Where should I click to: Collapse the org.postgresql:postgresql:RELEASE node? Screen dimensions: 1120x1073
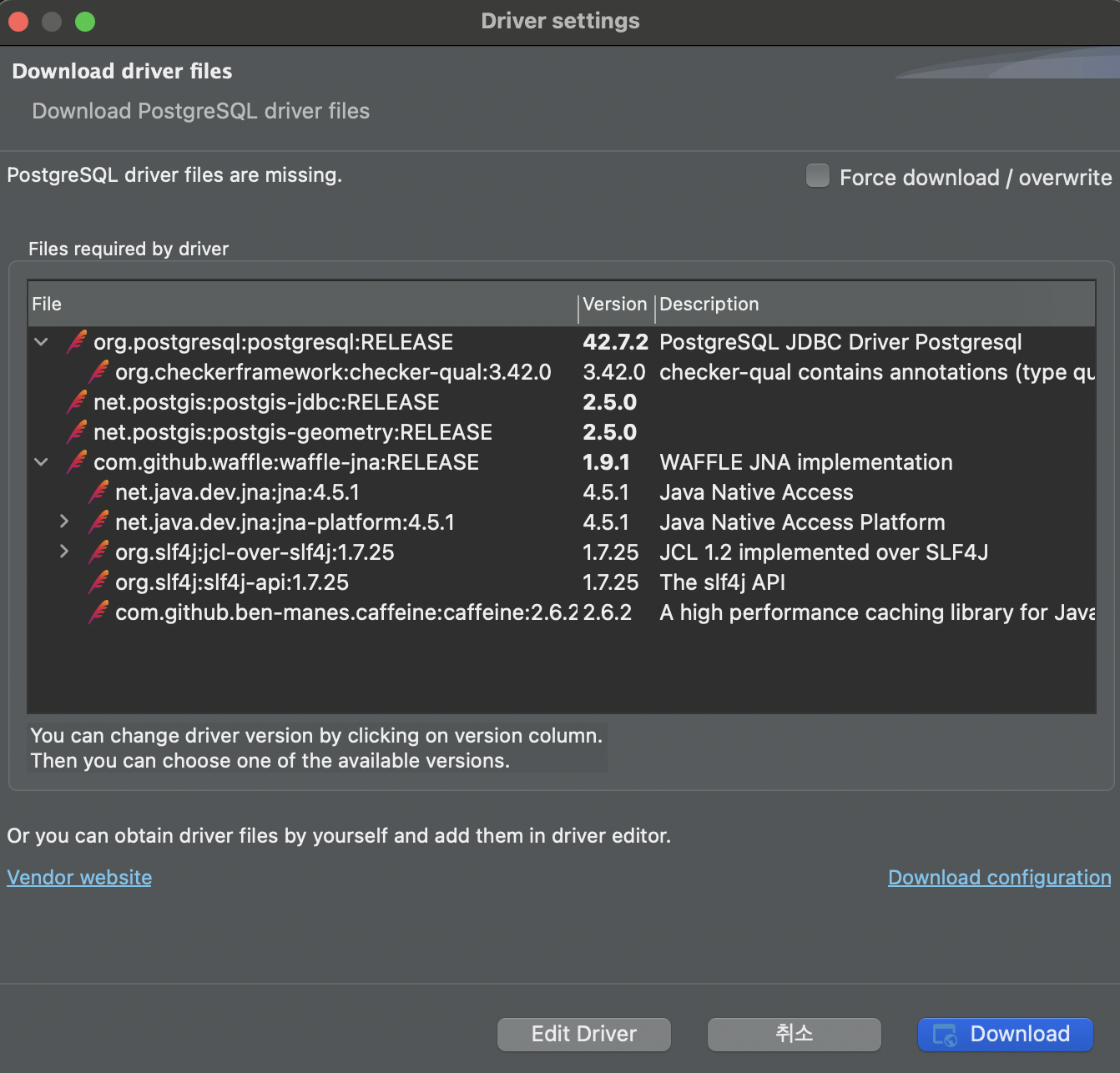coord(41,342)
